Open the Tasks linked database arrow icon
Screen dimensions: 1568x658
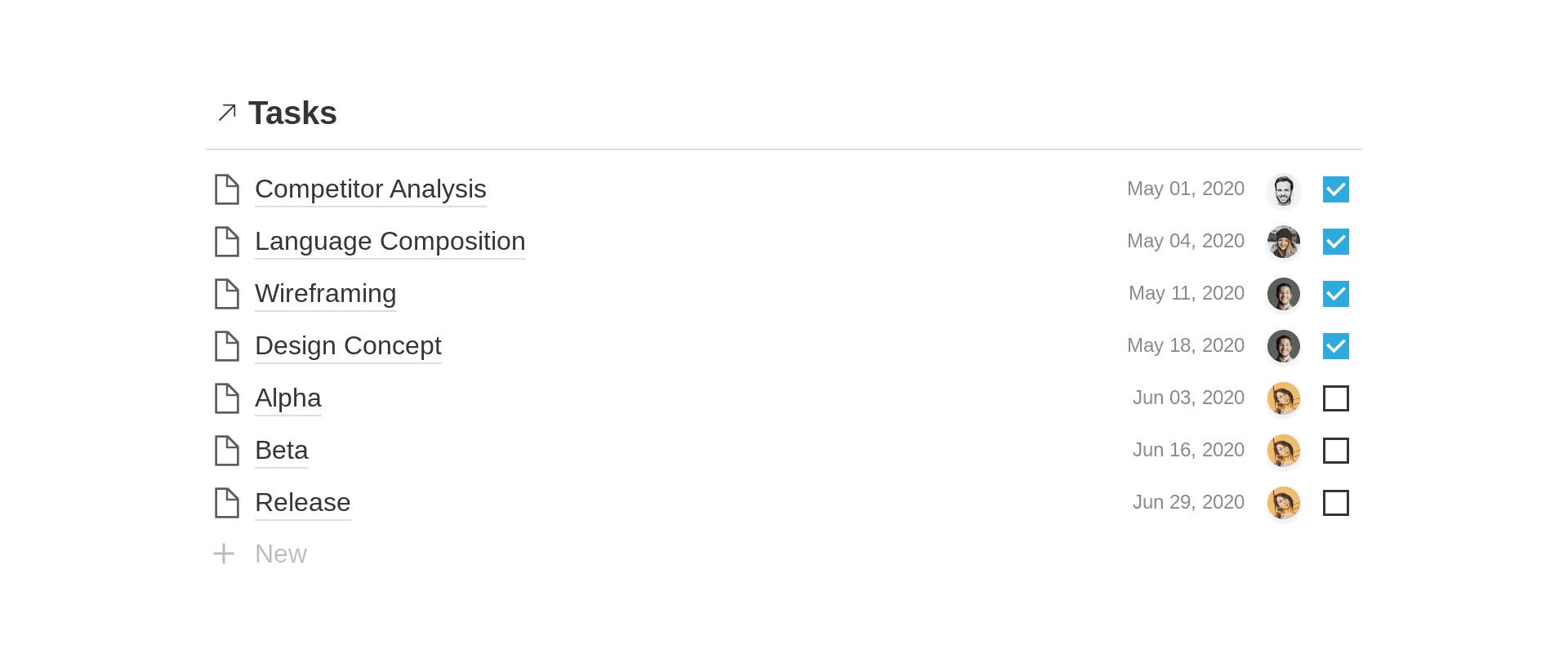pyautogui.click(x=227, y=113)
